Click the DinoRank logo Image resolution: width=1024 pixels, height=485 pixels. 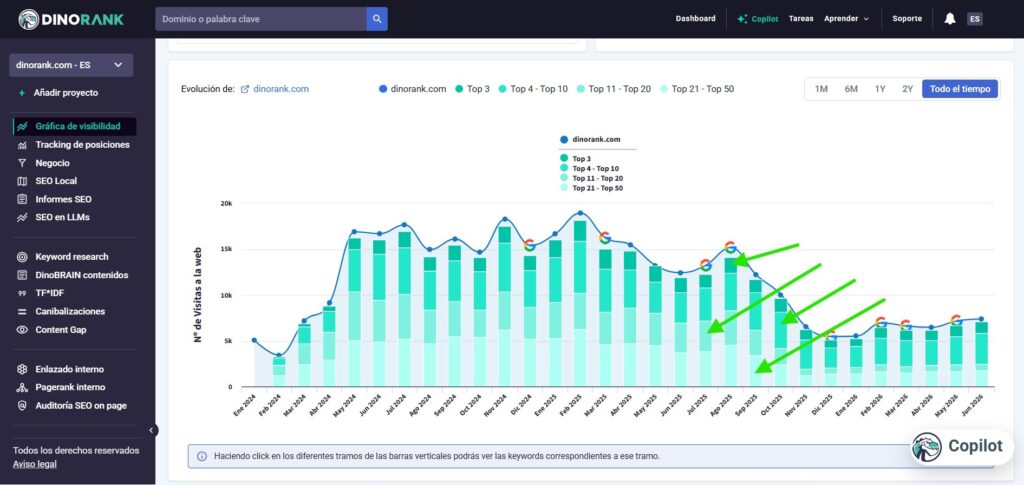[71, 19]
